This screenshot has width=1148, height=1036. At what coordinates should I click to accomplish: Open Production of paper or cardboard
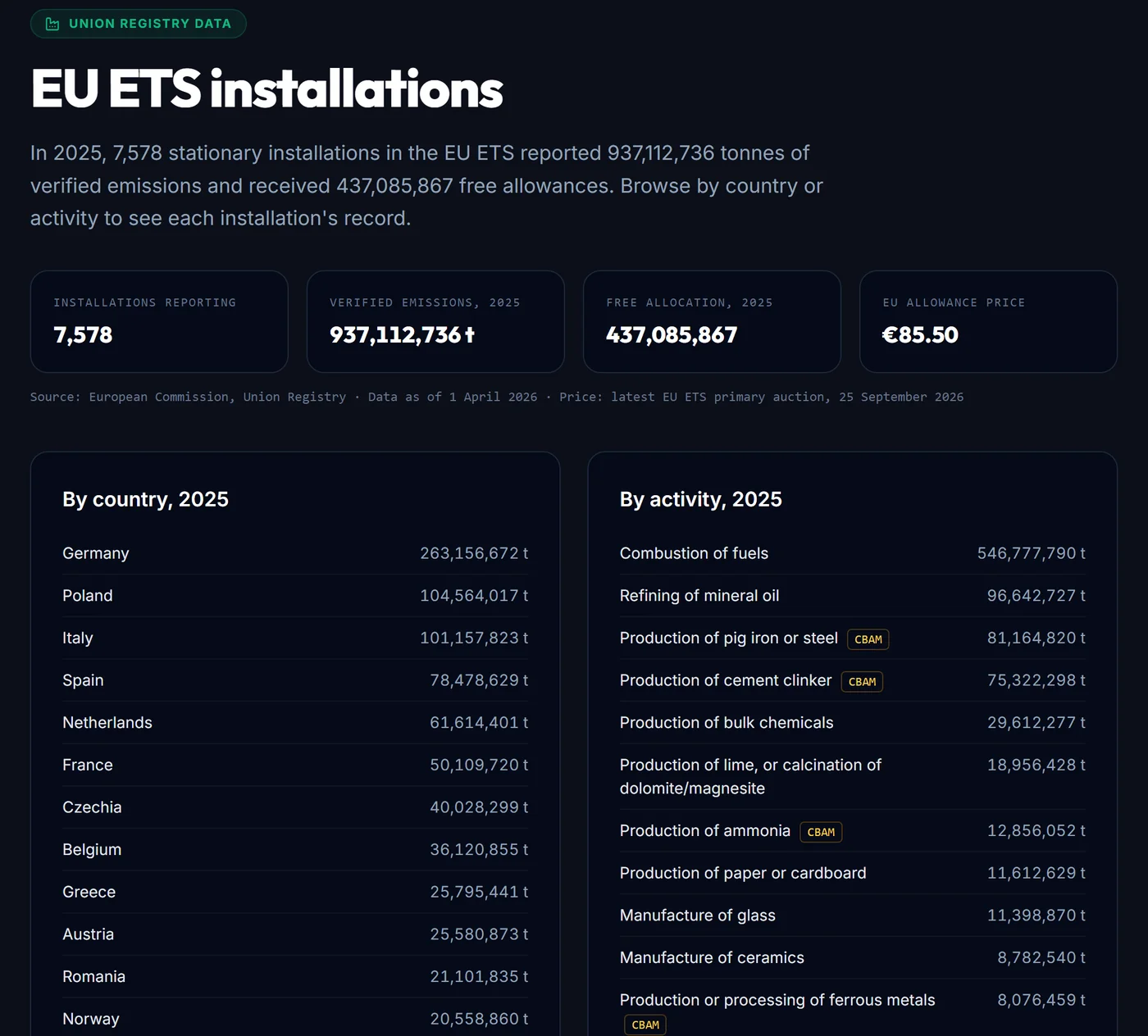click(x=853, y=873)
